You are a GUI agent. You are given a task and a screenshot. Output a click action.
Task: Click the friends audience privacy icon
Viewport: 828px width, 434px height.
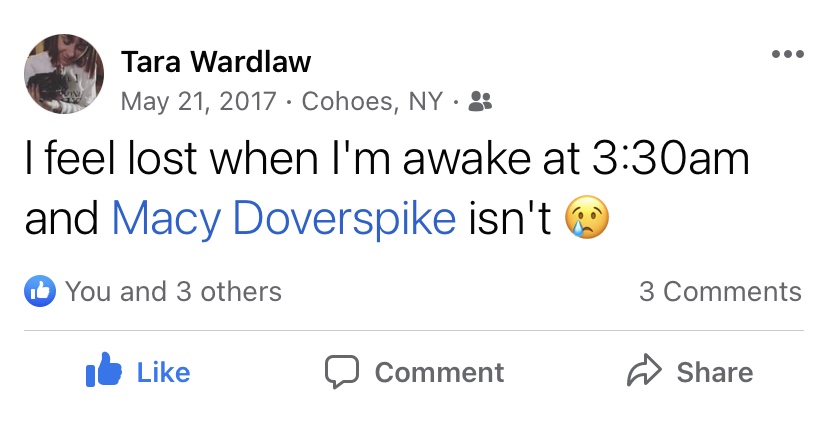(x=480, y=102)
